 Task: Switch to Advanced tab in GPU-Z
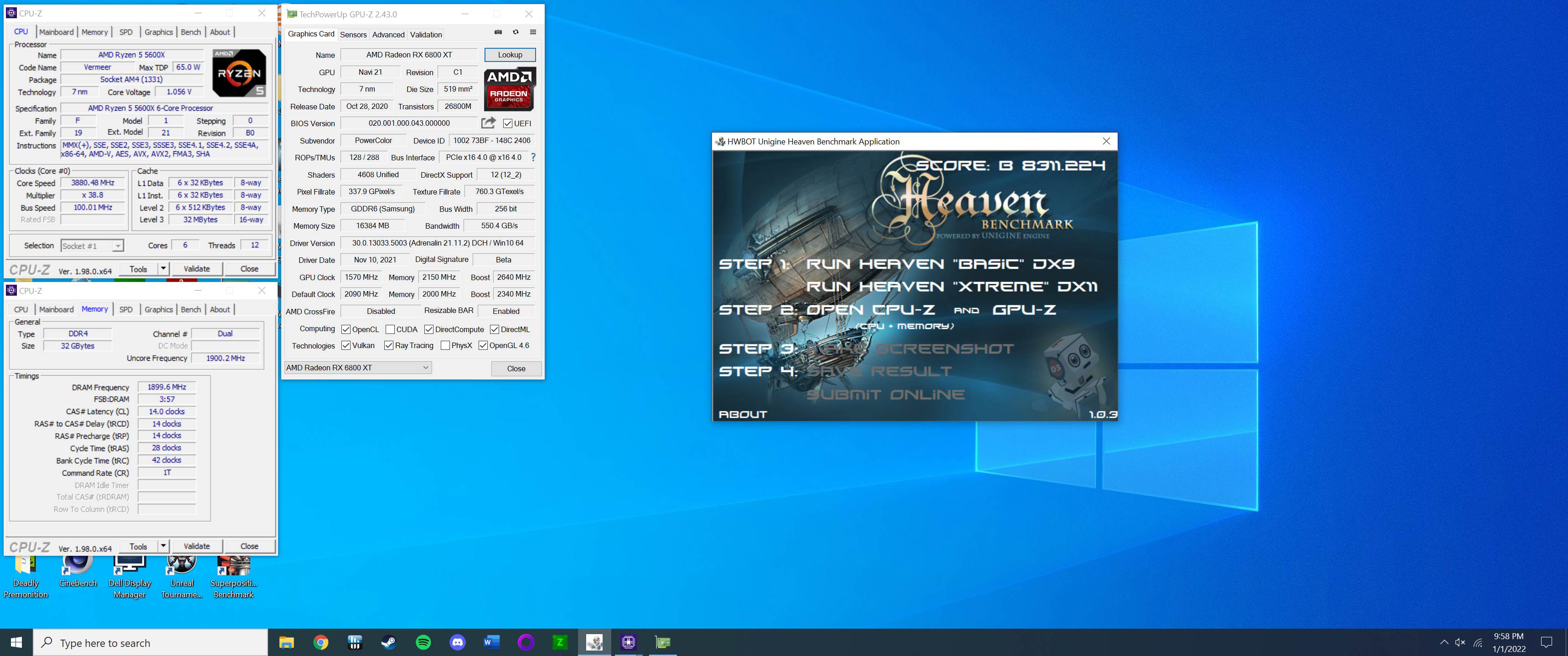388,35
